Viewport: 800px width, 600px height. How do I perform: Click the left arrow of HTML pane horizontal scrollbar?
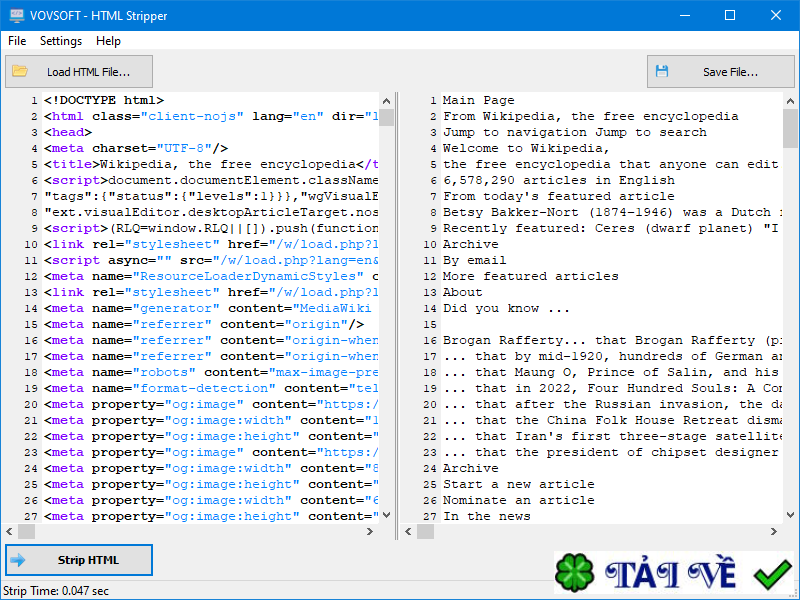(x=9, y=531)
